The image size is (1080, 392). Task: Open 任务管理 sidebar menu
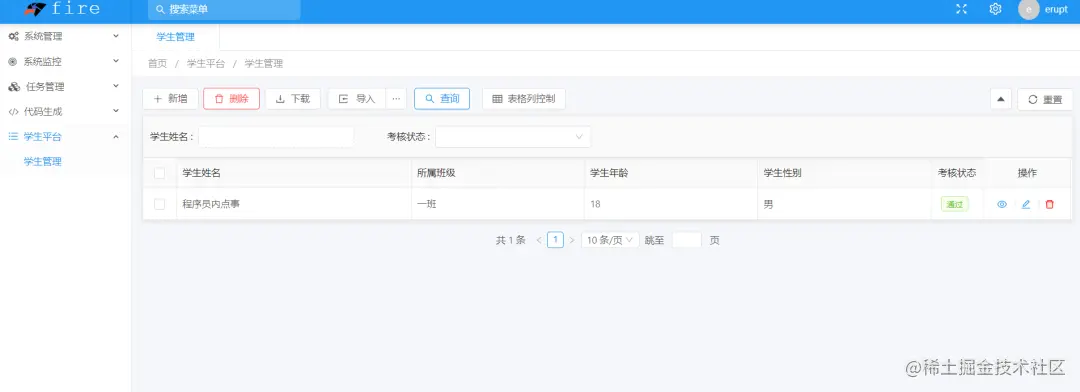pos(65,87)
